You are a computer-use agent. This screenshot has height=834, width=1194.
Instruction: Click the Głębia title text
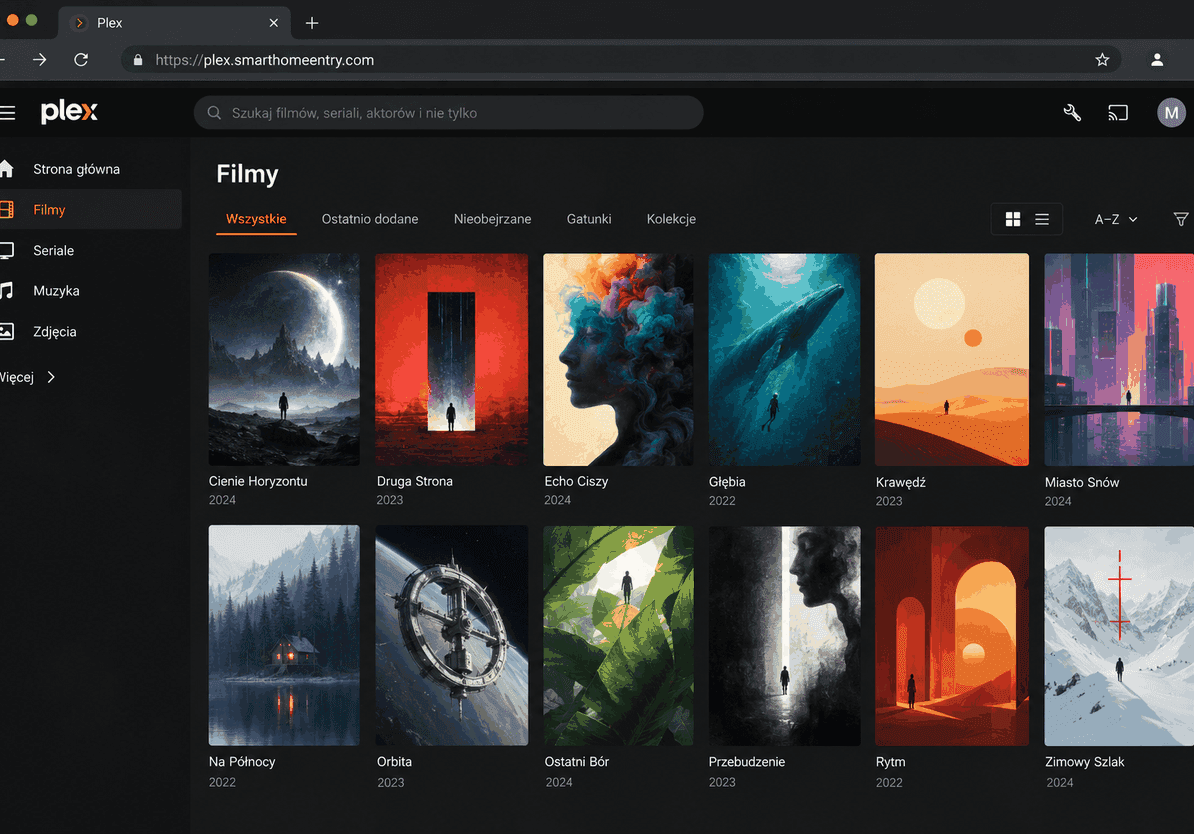pyautogui.click(x=727, y=482)
